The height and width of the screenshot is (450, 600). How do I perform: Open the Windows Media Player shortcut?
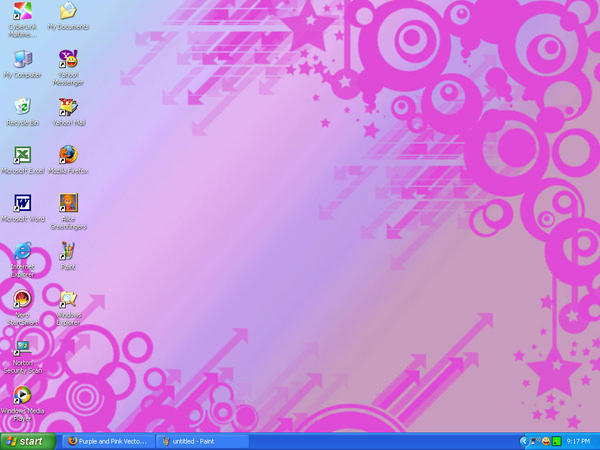pos(22,395)
